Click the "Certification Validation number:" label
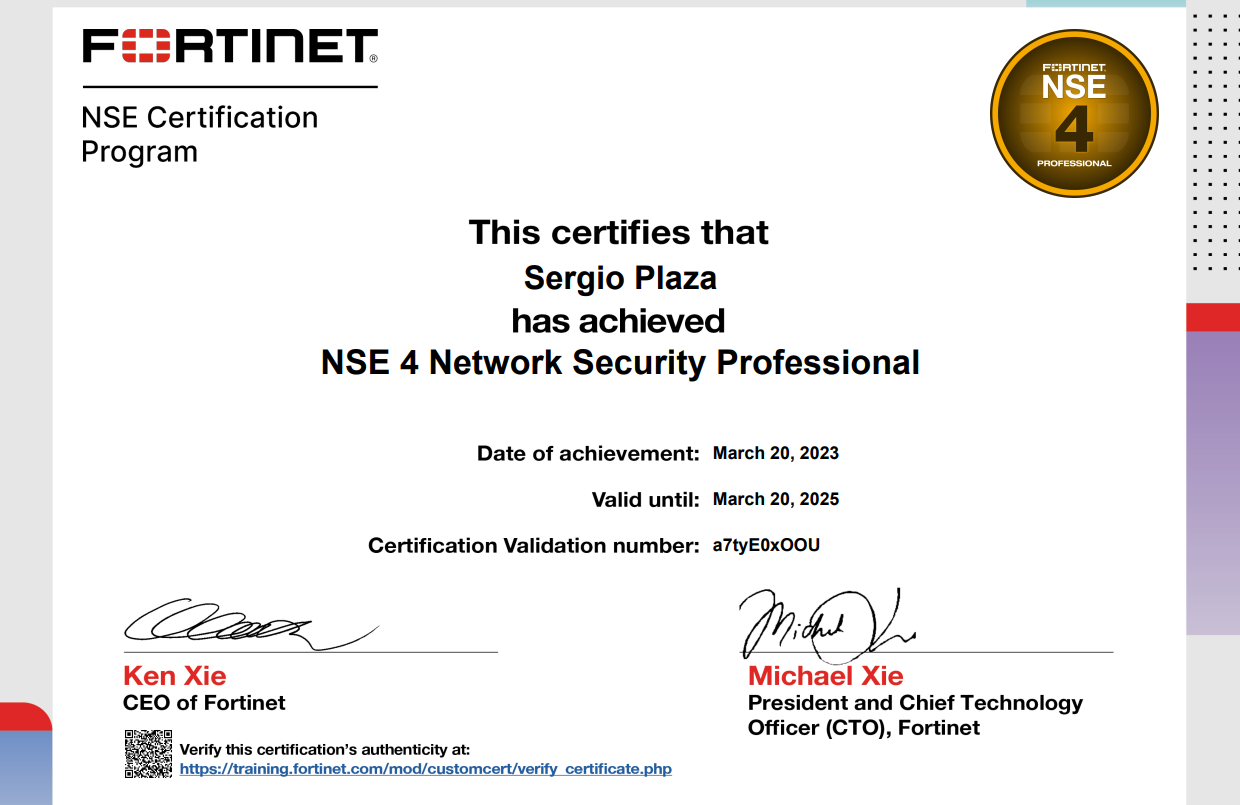 [533, 545]
